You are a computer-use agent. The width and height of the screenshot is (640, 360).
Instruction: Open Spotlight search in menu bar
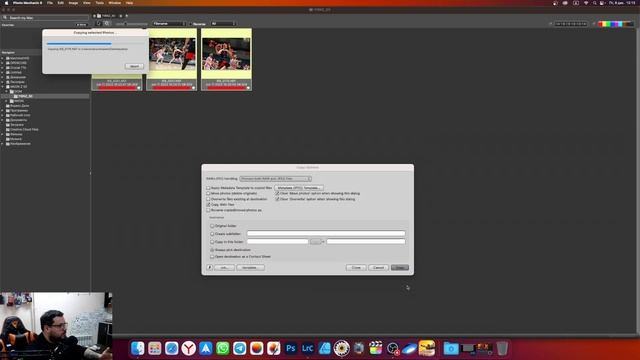pyautogui.click(x=595, y=3)
